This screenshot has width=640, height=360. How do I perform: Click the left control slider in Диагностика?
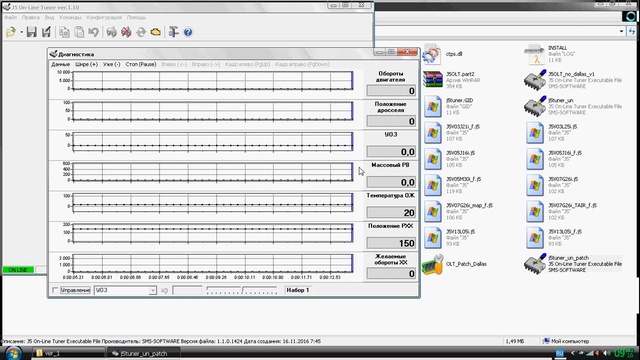tap(224, 290)
